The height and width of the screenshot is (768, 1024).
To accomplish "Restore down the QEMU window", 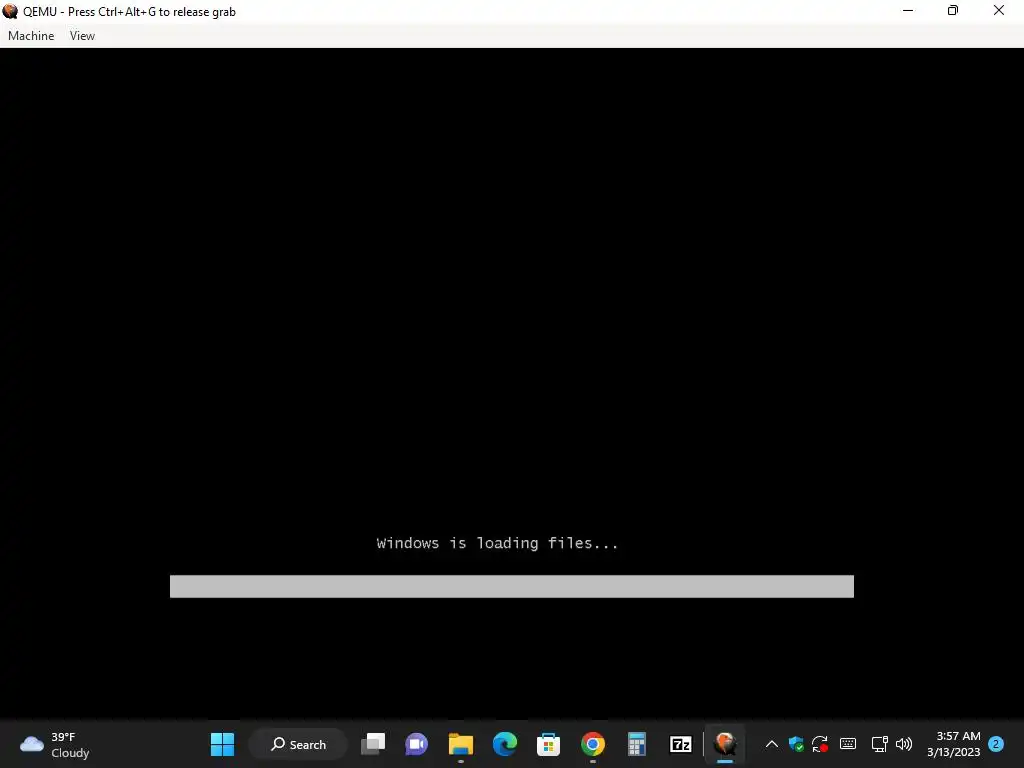I will click(x=953, y=10).
